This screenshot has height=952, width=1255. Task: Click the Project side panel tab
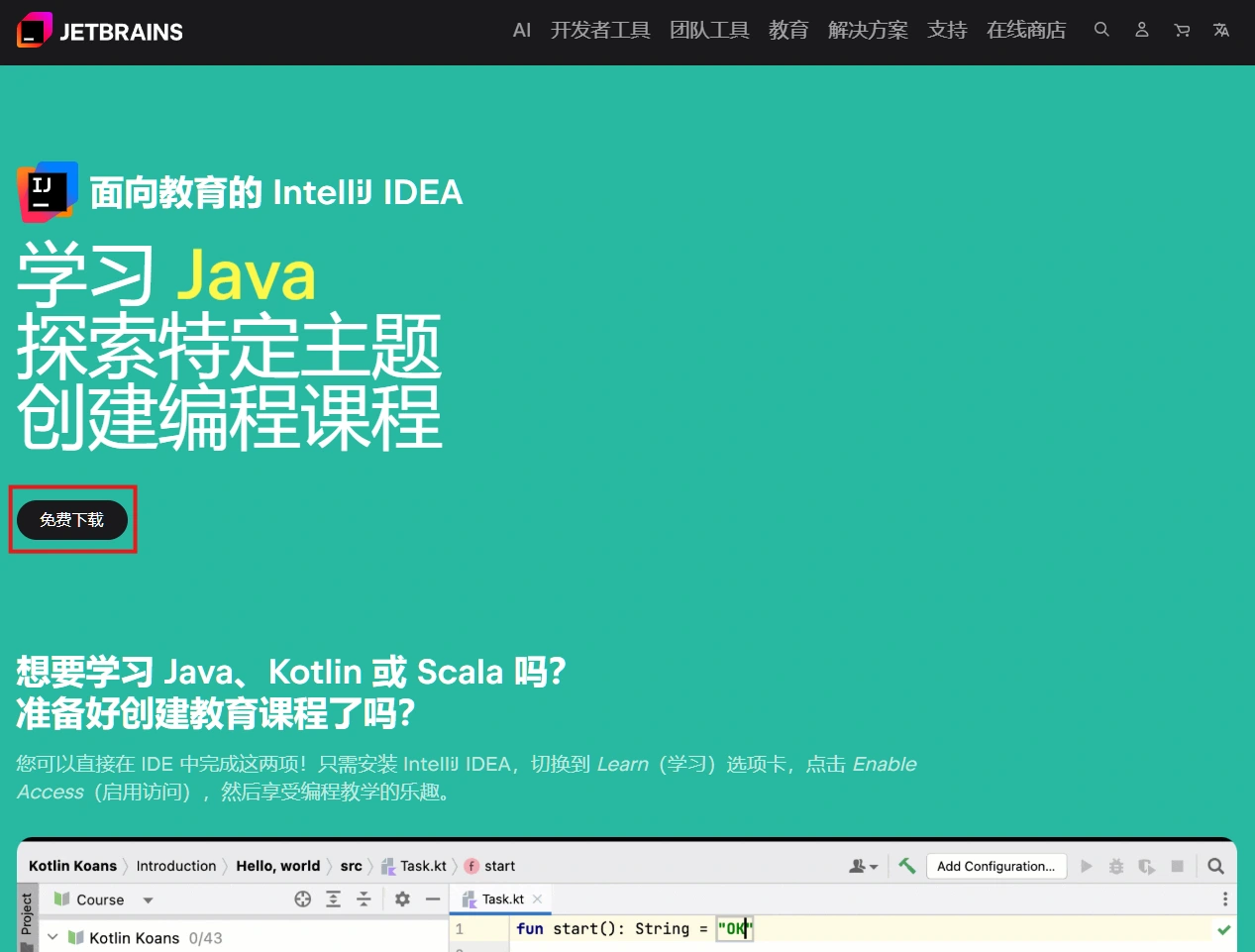27,914
